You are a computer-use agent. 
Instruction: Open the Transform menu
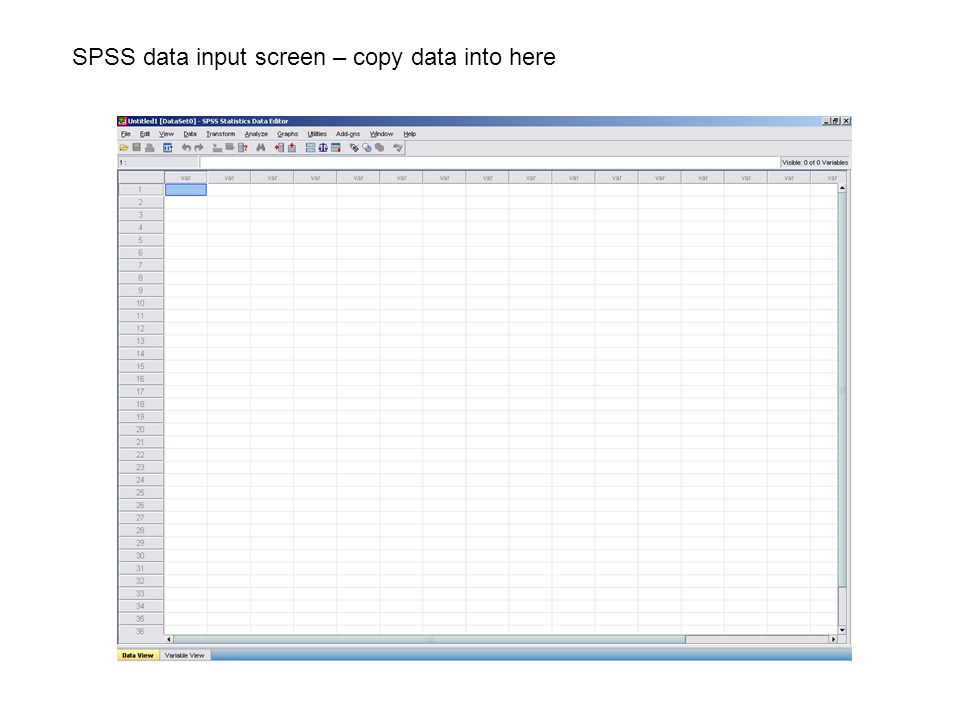[x=220, y=134]
